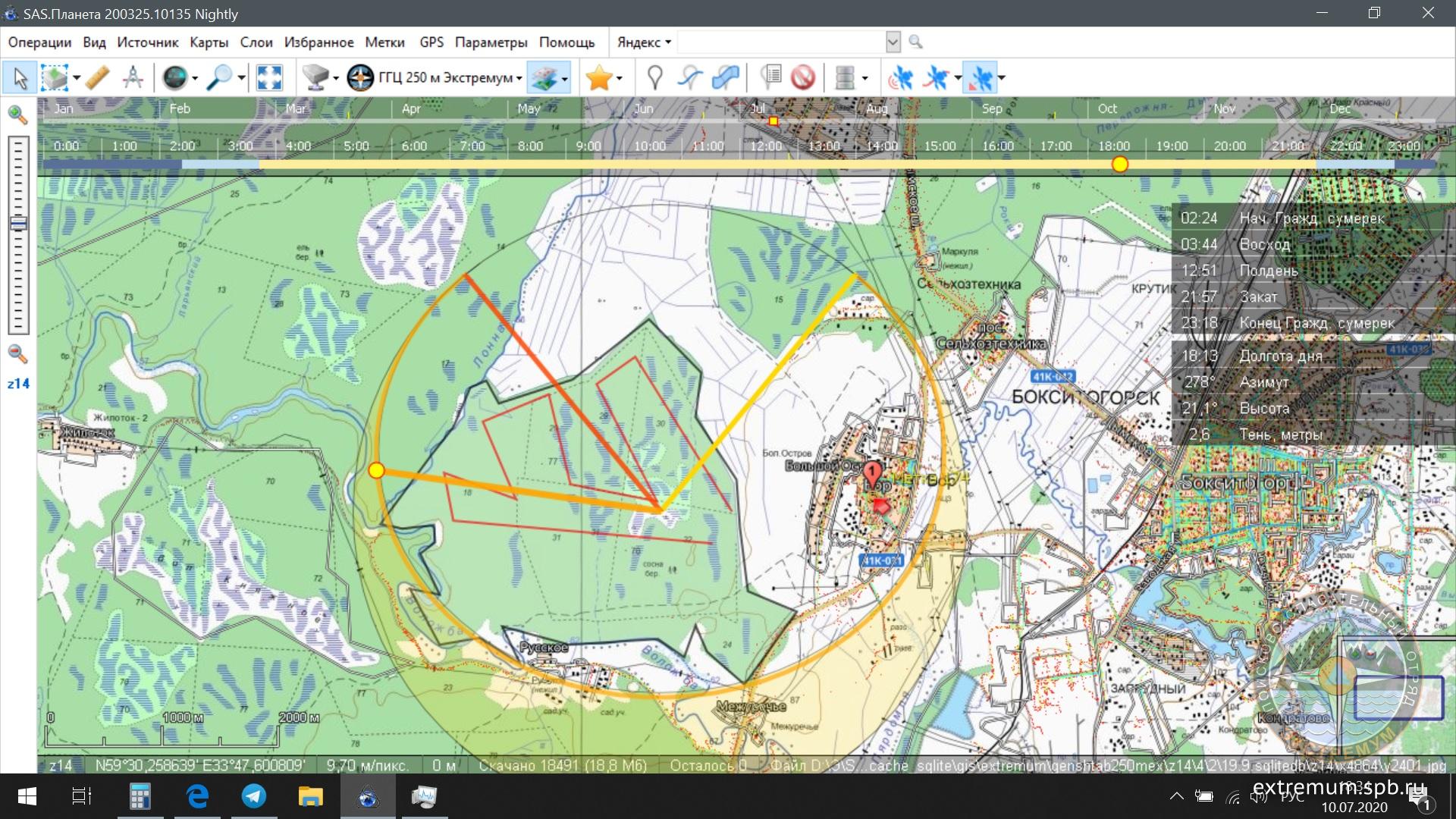Image resolution: width=1456 pixels, height=819 pixels.
Task: Click the add path polyline icon
Action: click(x=690, y=77)
